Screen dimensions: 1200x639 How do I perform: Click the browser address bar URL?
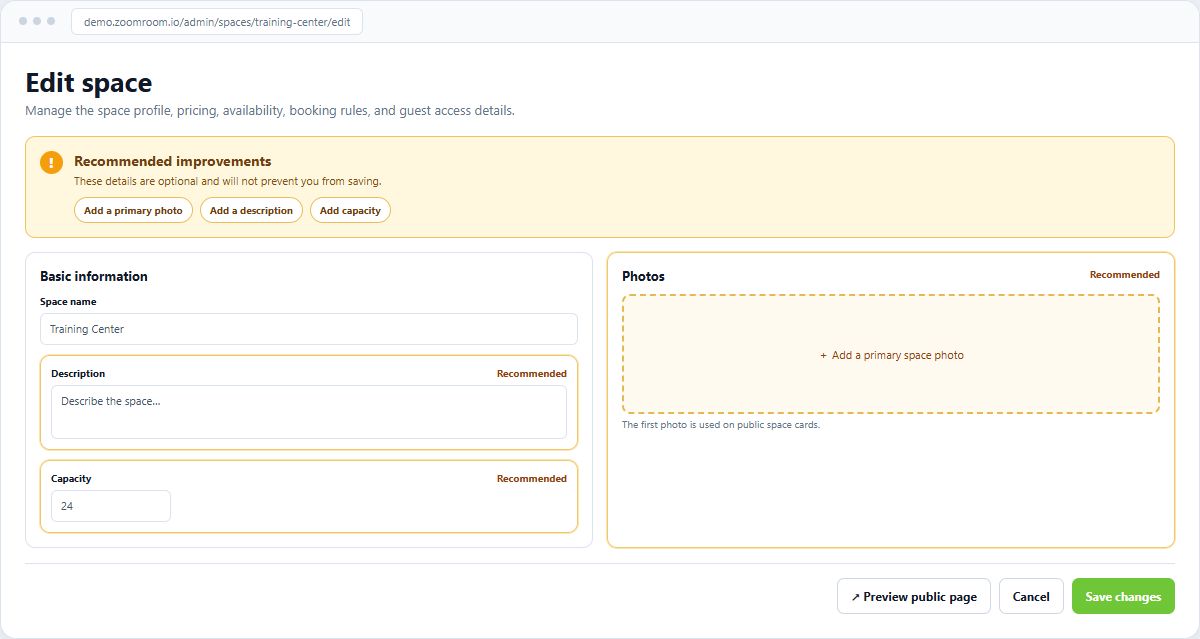217,22
